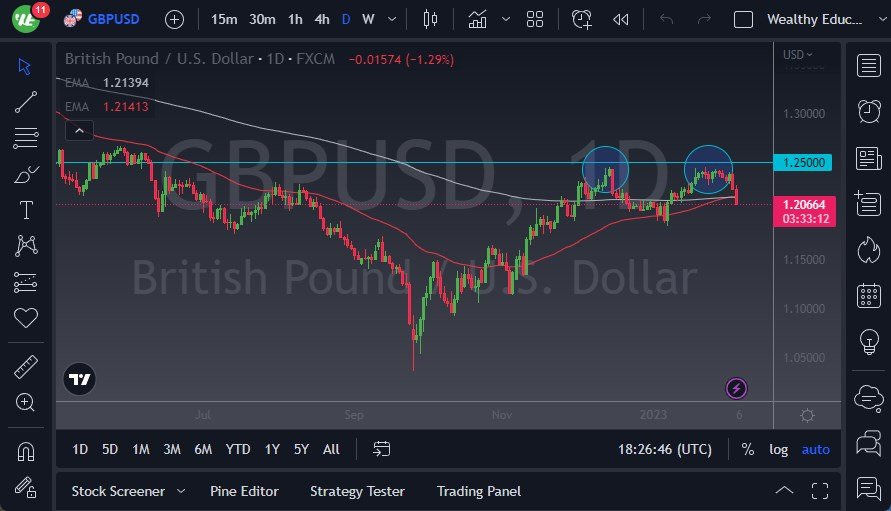891x511 pixels.
Task: Collapse the indicator legend arrow
Action: [79, 130]
